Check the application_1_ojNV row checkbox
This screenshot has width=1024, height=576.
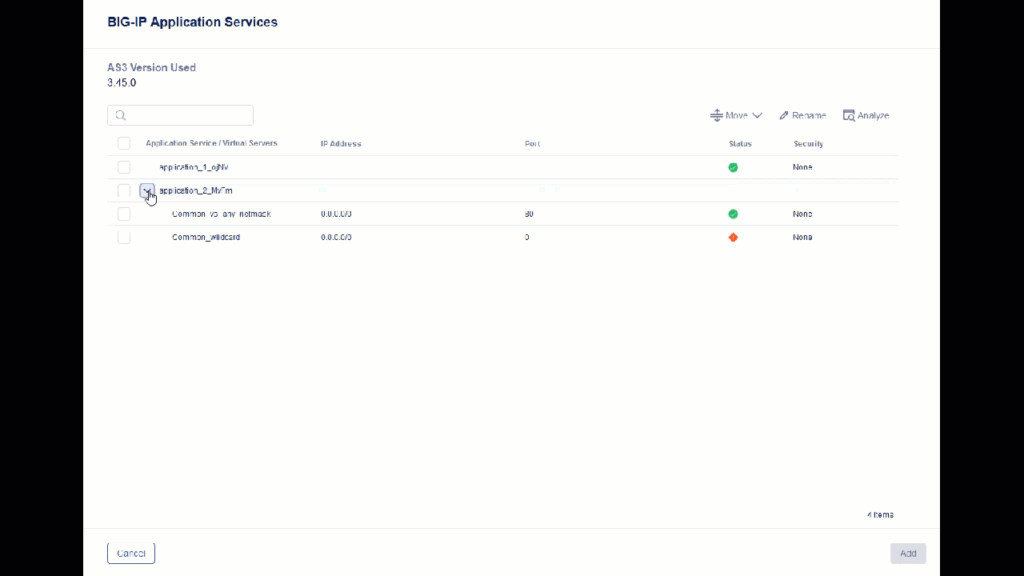pyautogui.click(x=124, y=168)
